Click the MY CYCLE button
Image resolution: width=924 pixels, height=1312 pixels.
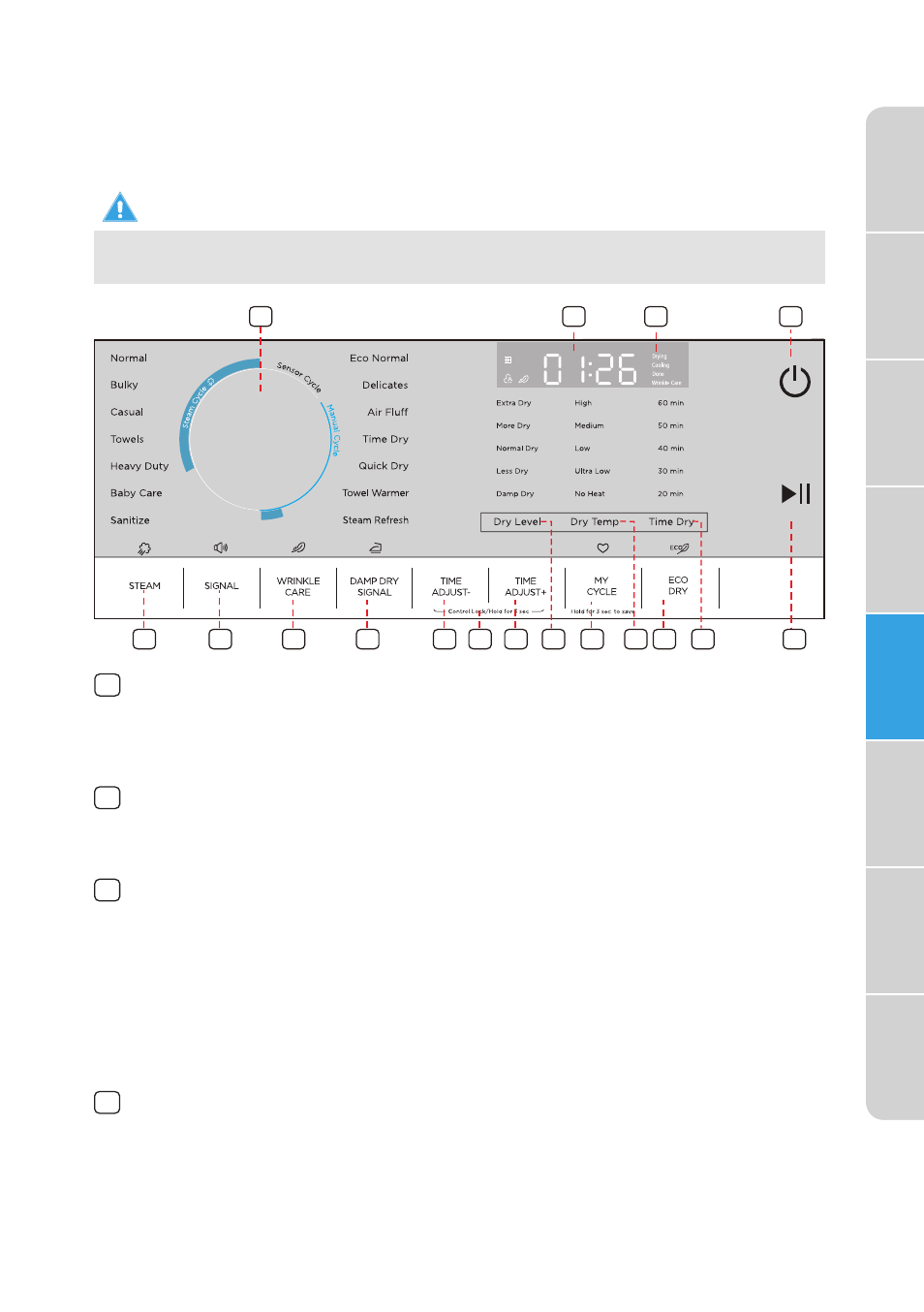coord(601,586)
